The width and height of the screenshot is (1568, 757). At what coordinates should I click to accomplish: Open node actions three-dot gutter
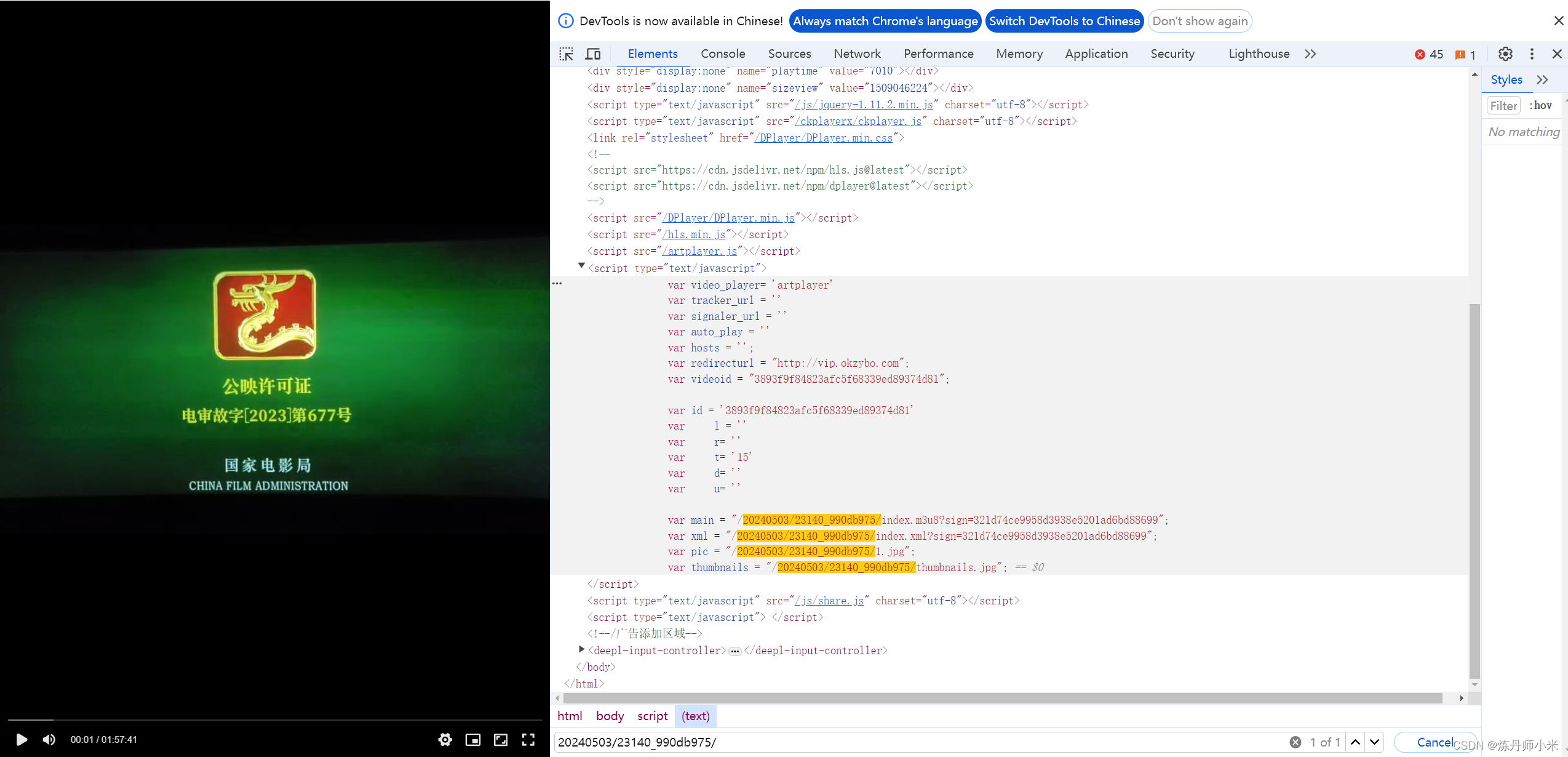click(557, 283)
